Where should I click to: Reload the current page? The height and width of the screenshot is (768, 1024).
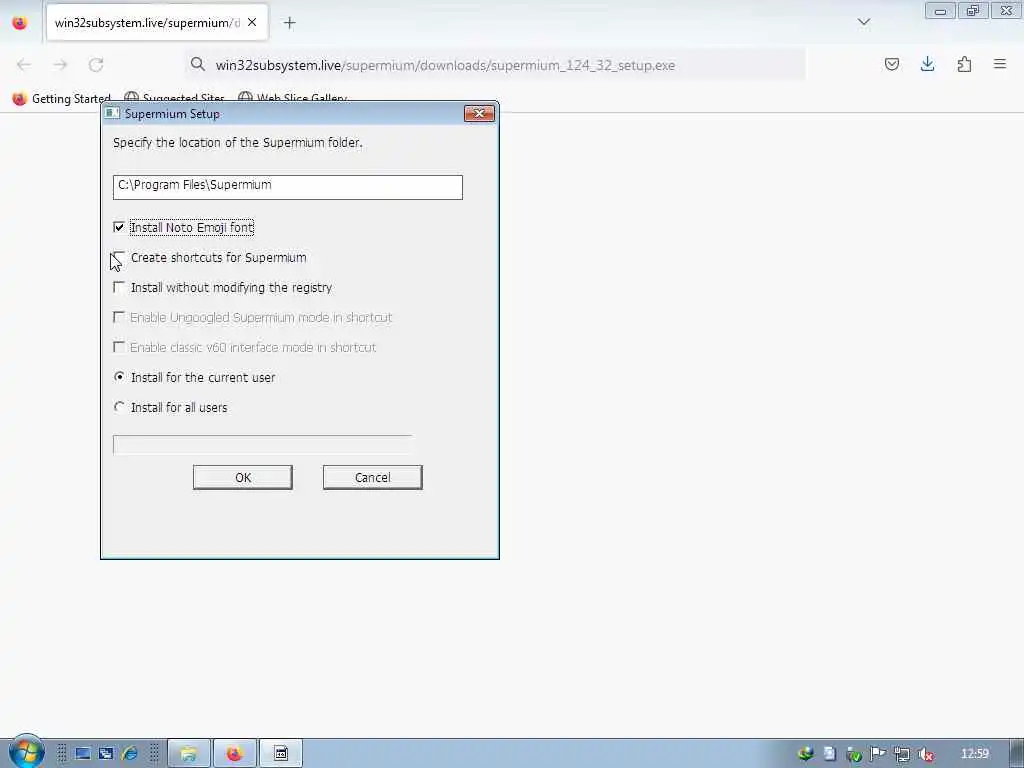(x=96, y=65)
